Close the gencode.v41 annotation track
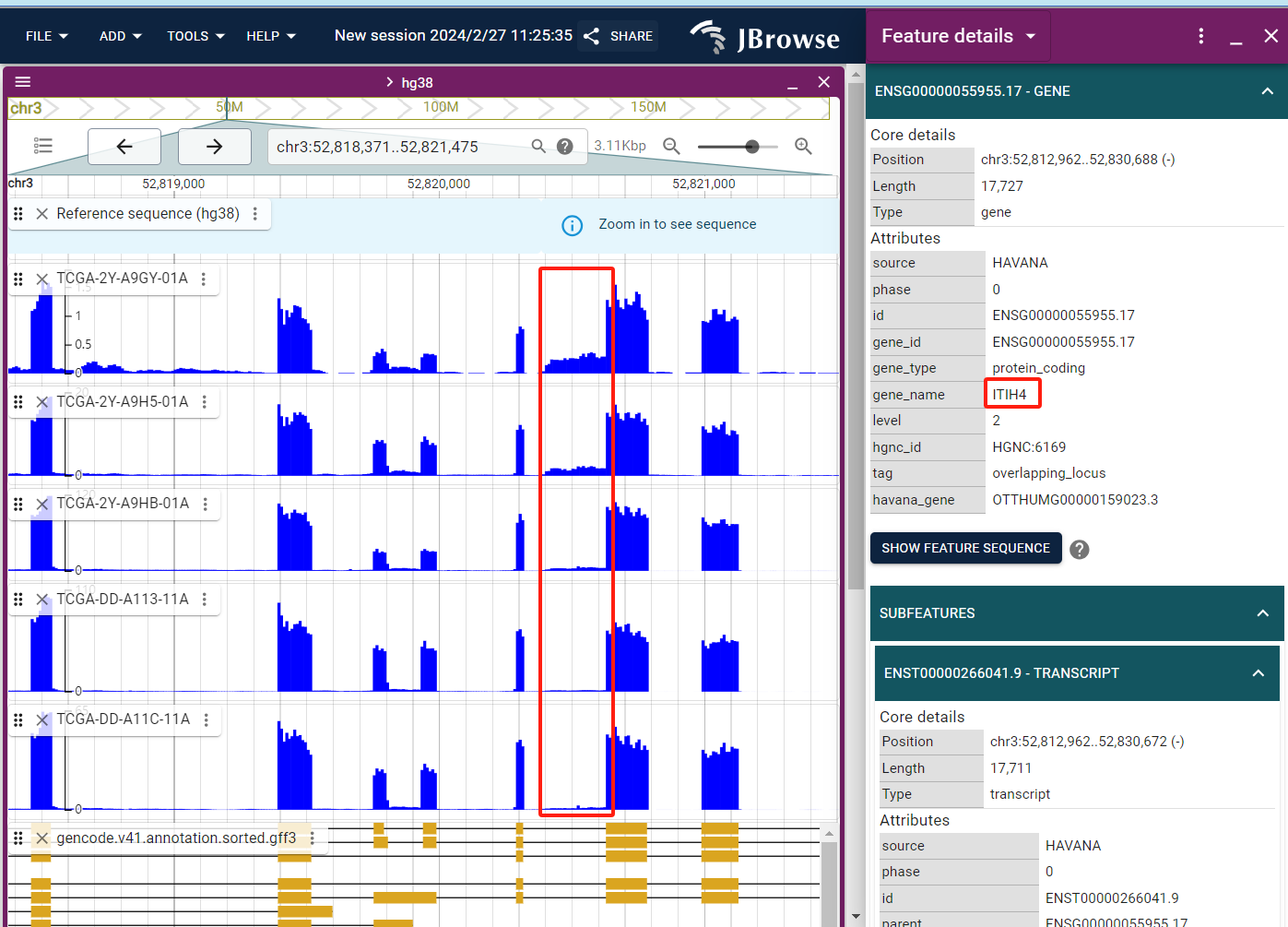Image resolution: width=1288 pixels, height=927 pixels. click(42, 838)
